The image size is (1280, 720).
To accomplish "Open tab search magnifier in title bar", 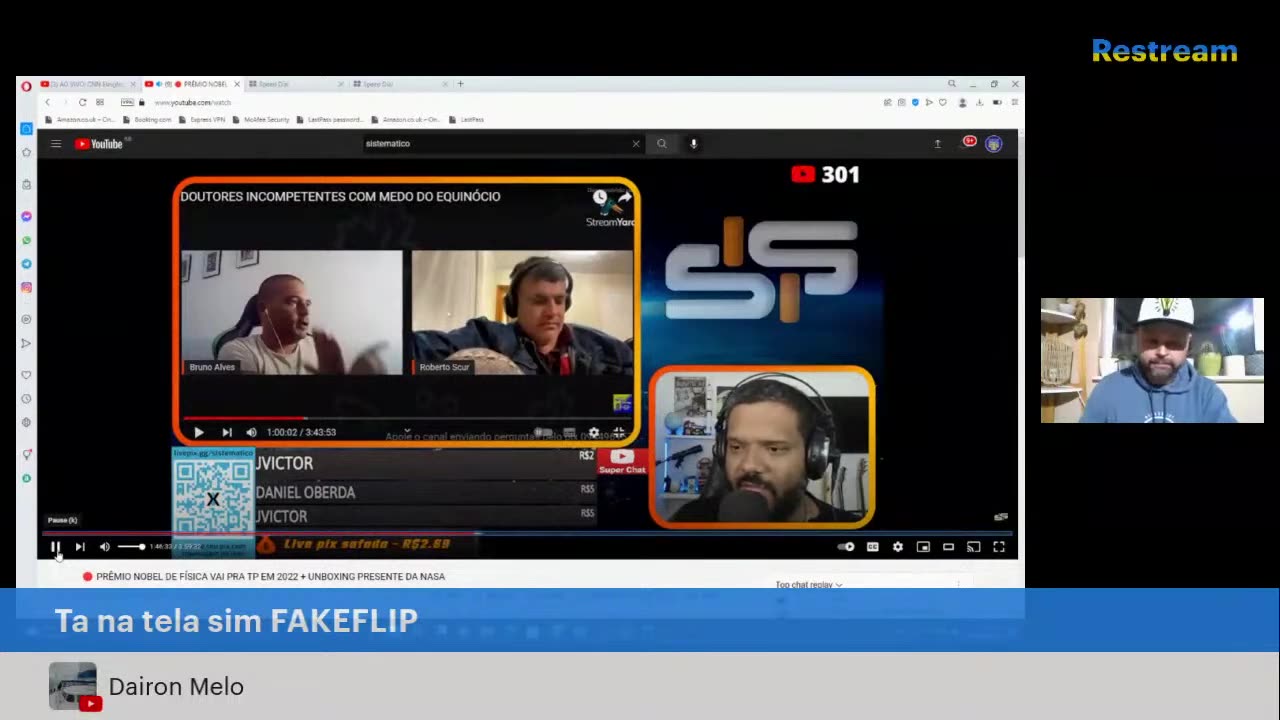I will tap(952, 84).
